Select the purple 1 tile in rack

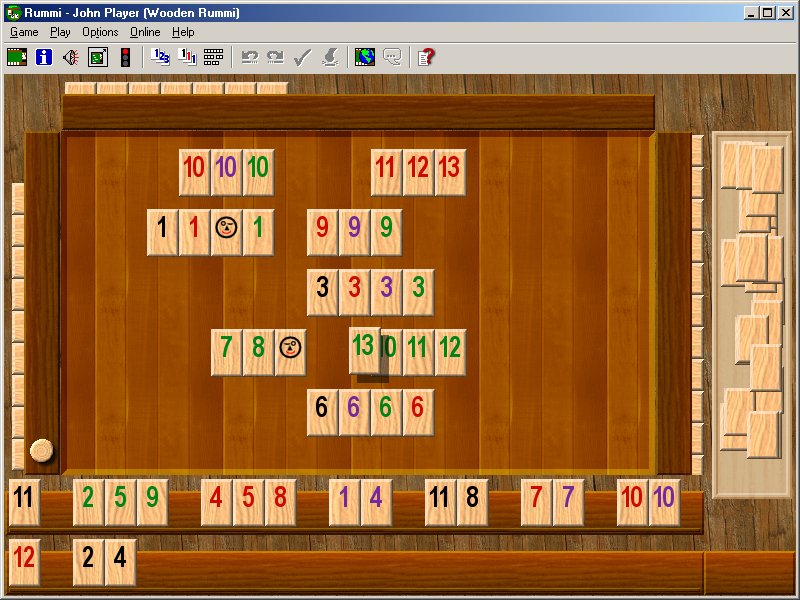point(344,502)
